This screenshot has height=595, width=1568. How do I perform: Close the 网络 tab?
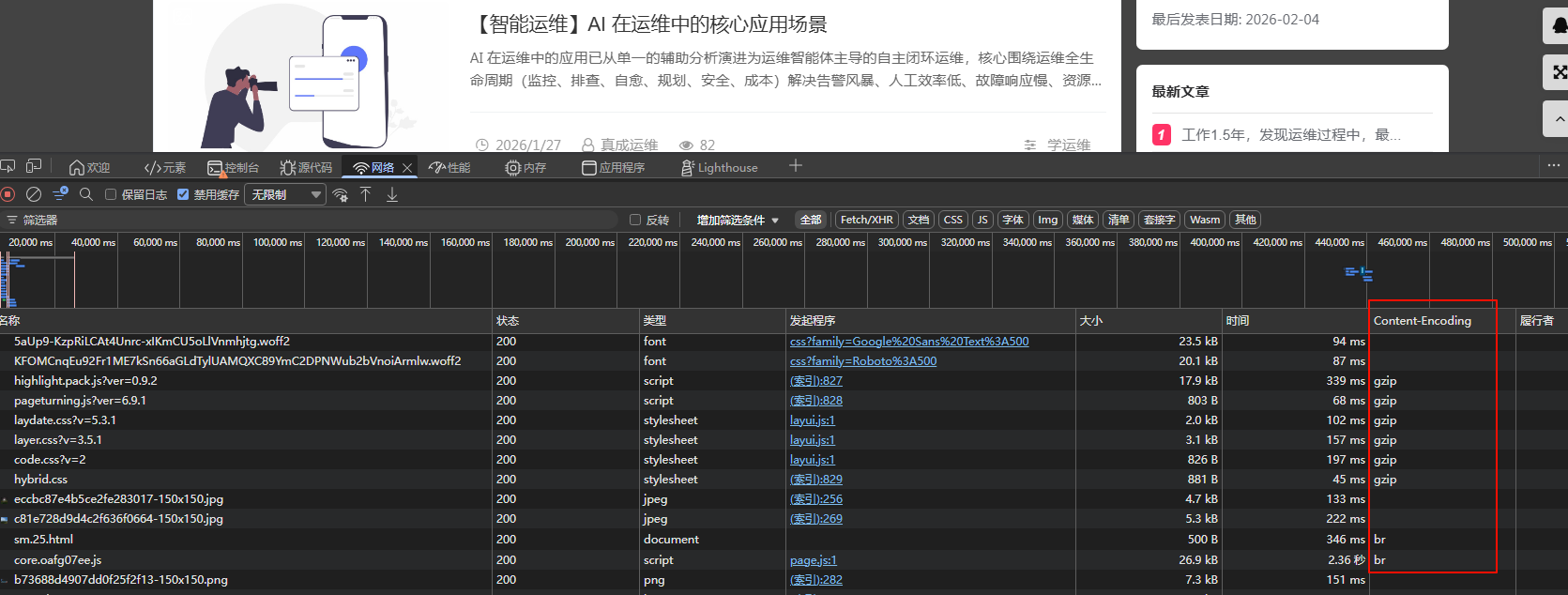click(407, 168)
